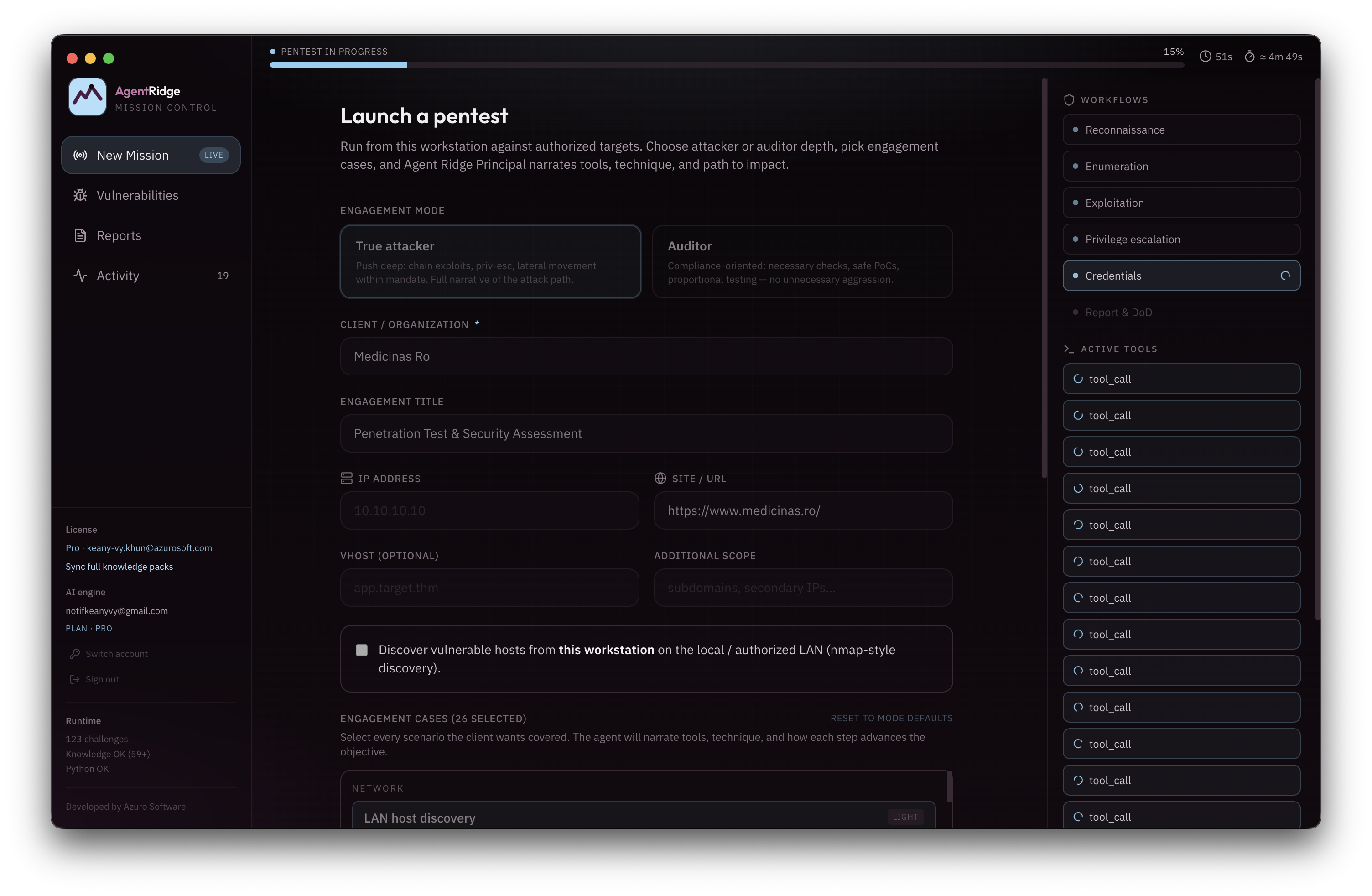Click the Engagement Title input field
The image size is (1372, 896).
[646, 433]
